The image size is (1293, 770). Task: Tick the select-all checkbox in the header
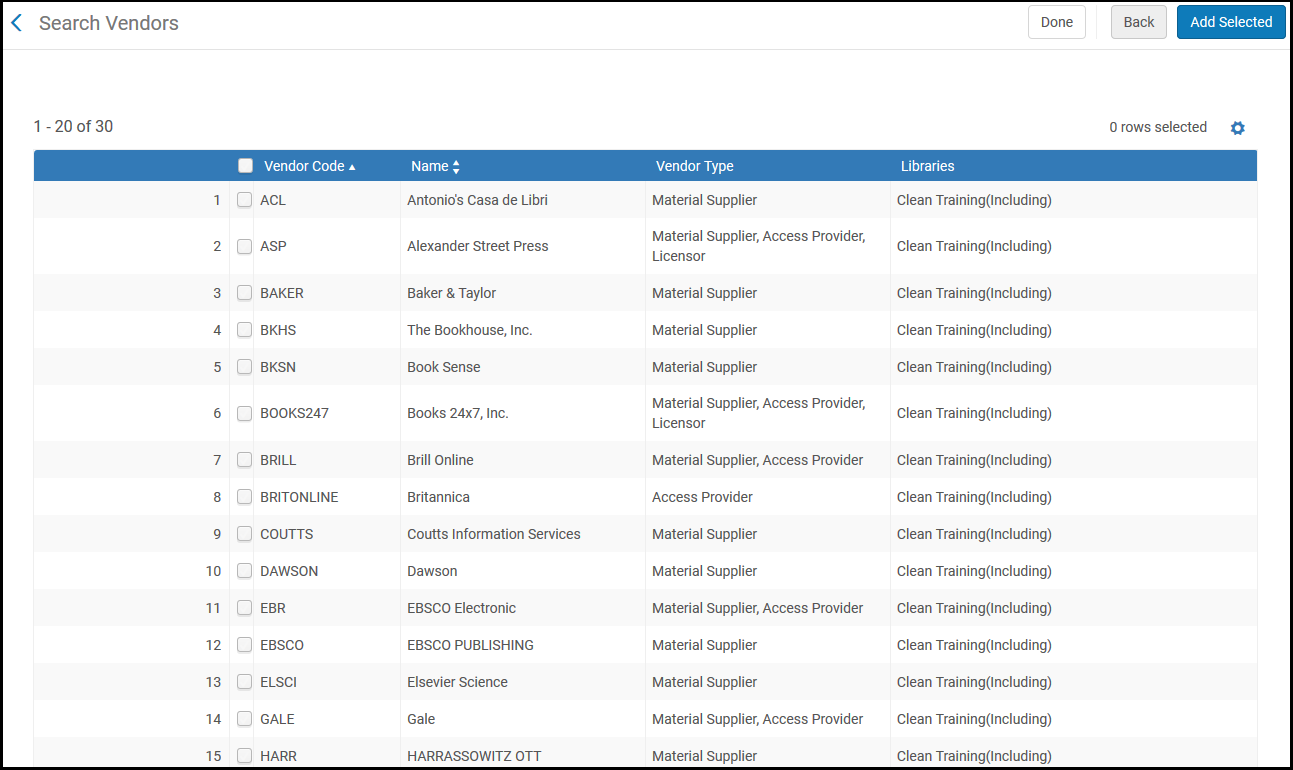(x=246, y=166)
